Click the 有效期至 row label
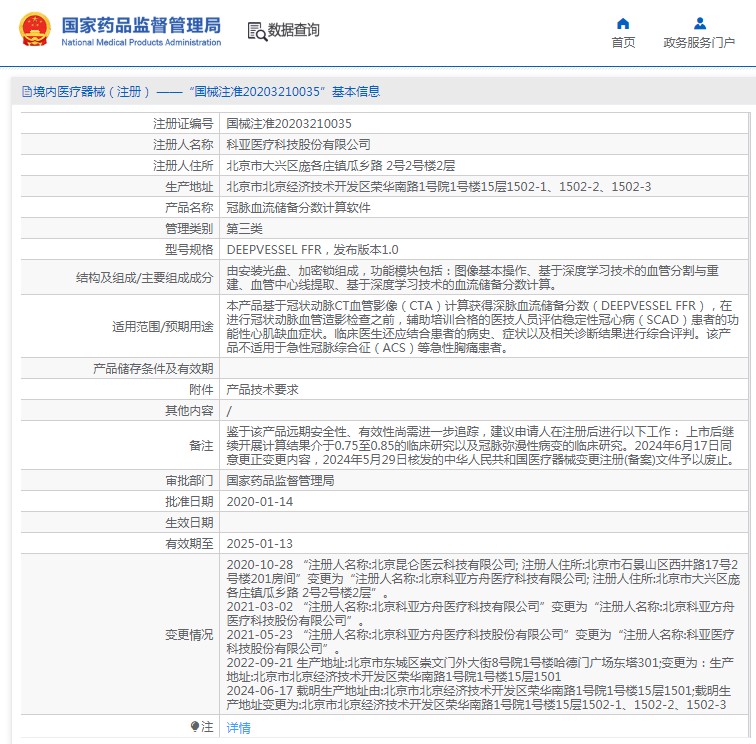This screenshot has height=744, width=756. (x=189, y=544)
